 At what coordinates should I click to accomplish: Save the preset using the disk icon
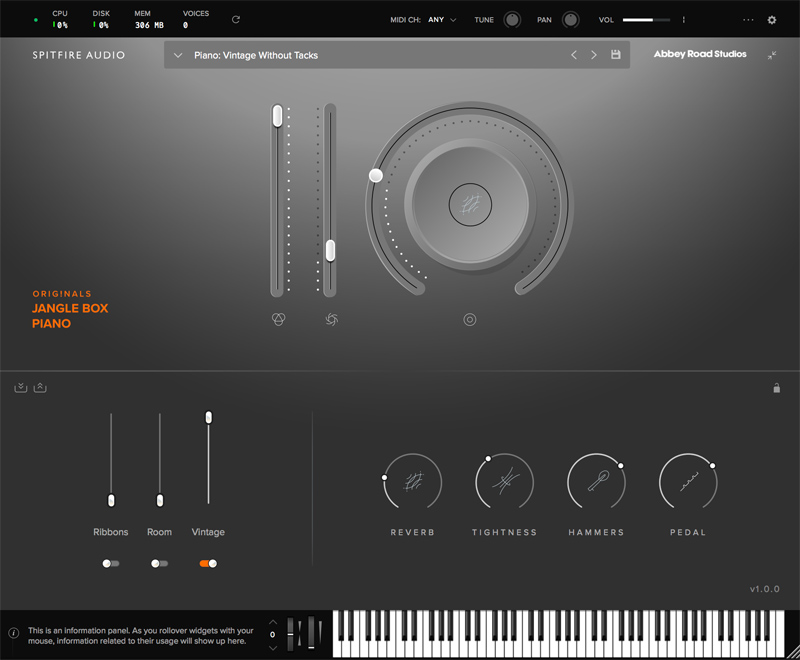614,56
